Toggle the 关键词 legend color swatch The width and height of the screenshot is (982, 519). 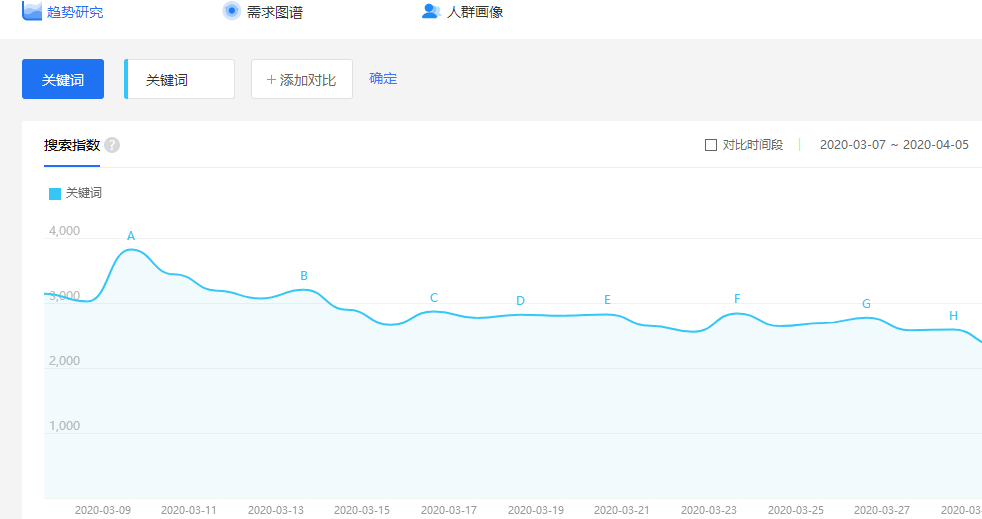click(x=55, y=193)
